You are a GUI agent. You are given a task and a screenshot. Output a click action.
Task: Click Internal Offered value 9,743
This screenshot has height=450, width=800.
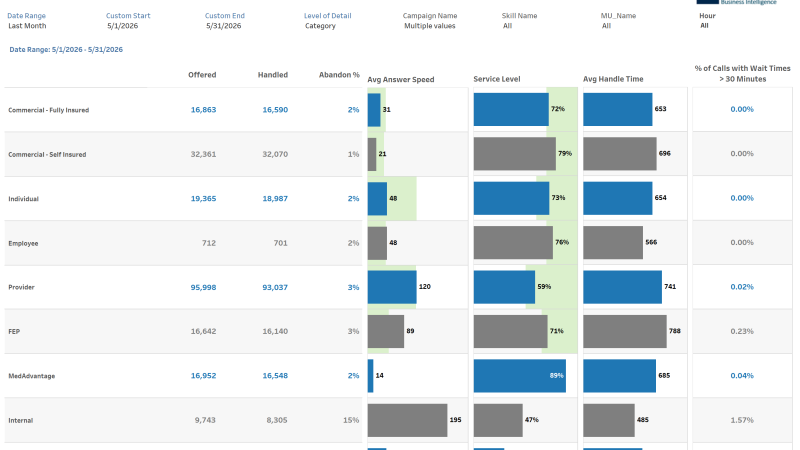click(205, 420)
